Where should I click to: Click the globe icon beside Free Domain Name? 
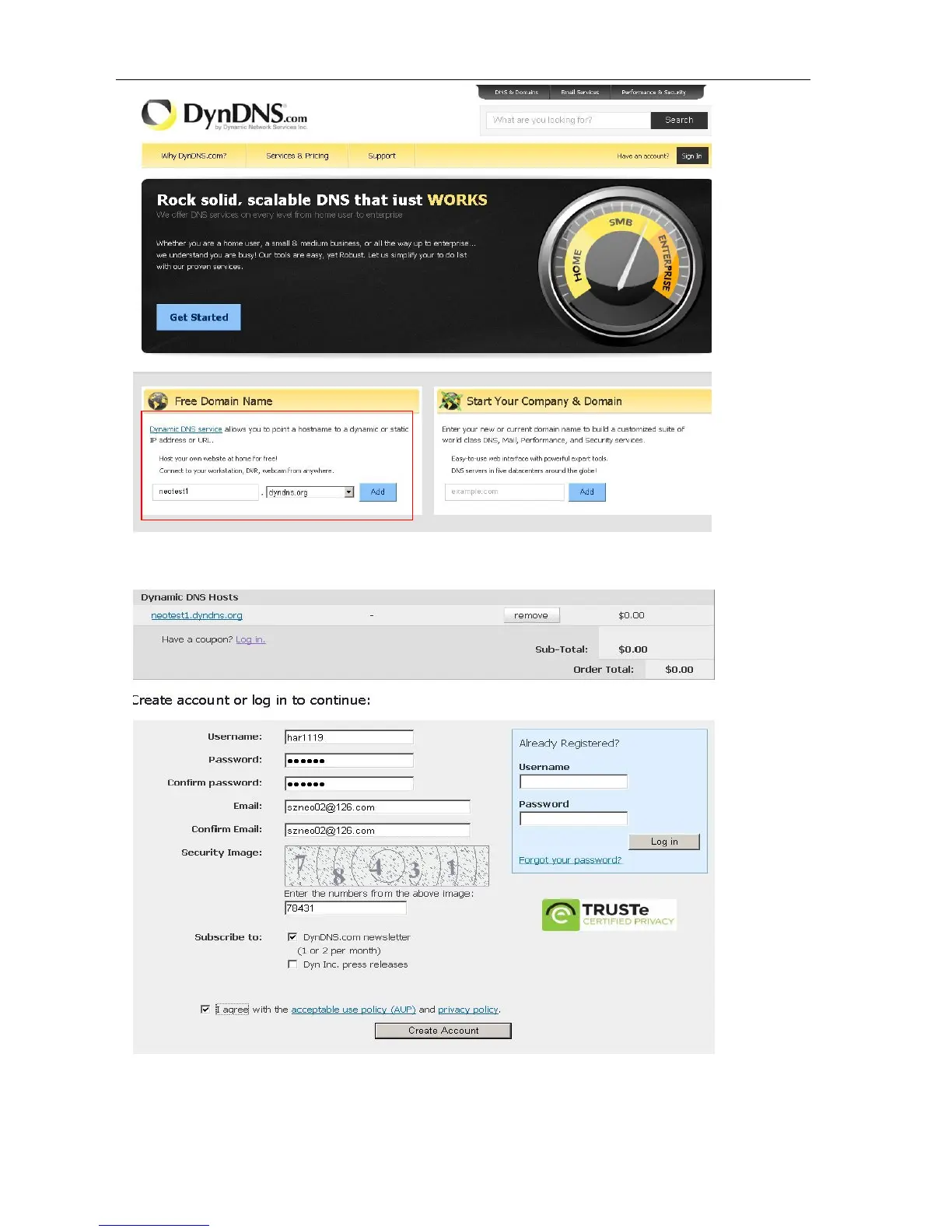(158, 401)
